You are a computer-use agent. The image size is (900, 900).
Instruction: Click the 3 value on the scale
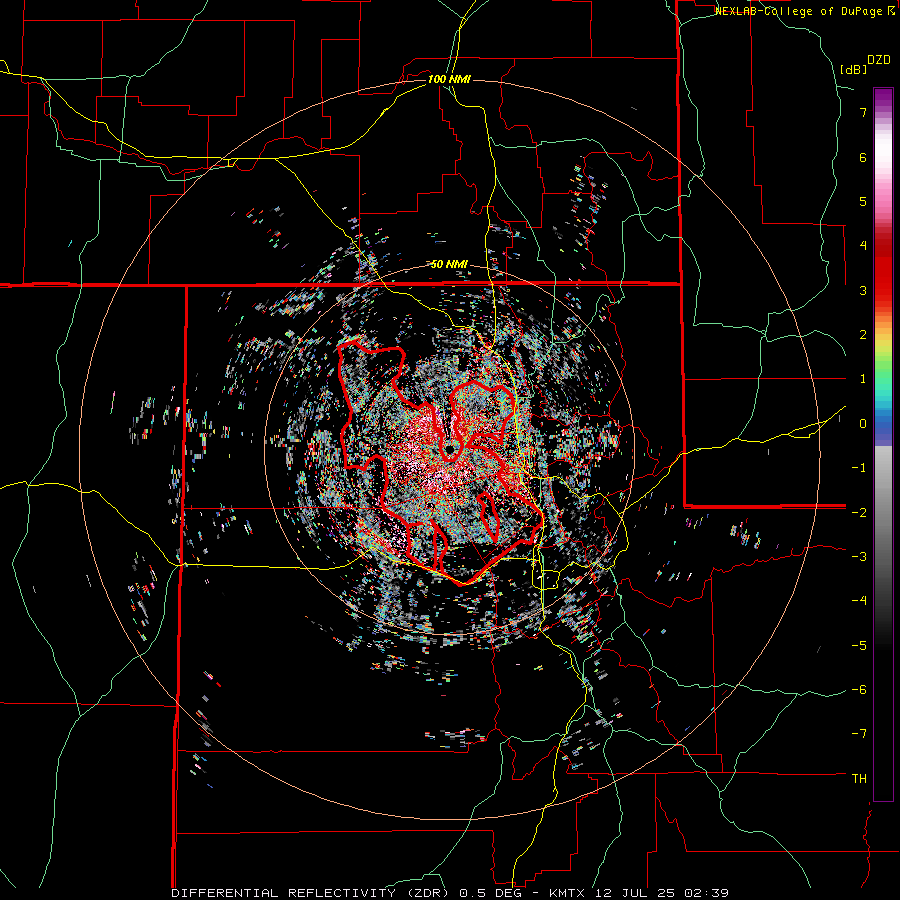863,290
